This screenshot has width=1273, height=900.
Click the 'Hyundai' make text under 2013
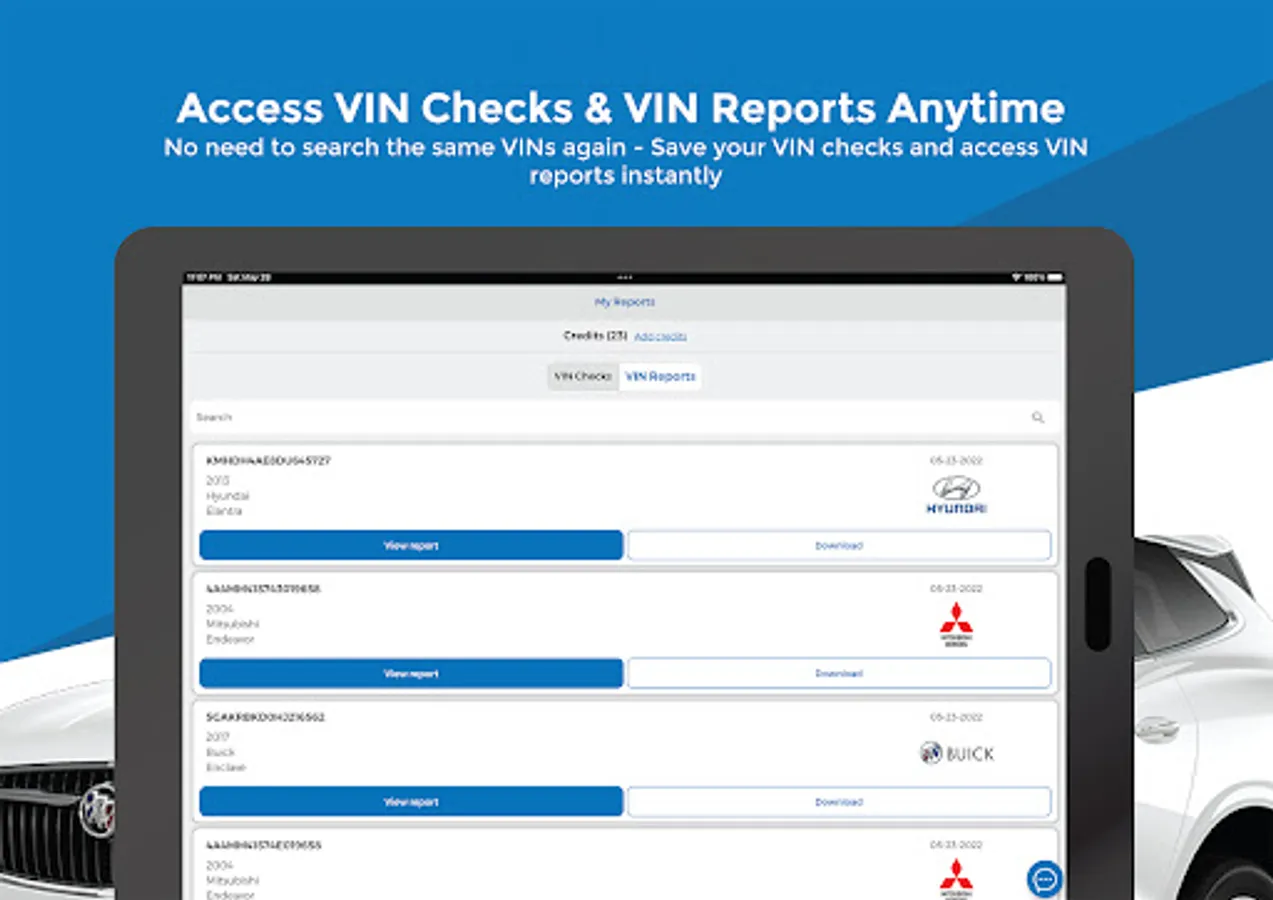pos(228,496)
